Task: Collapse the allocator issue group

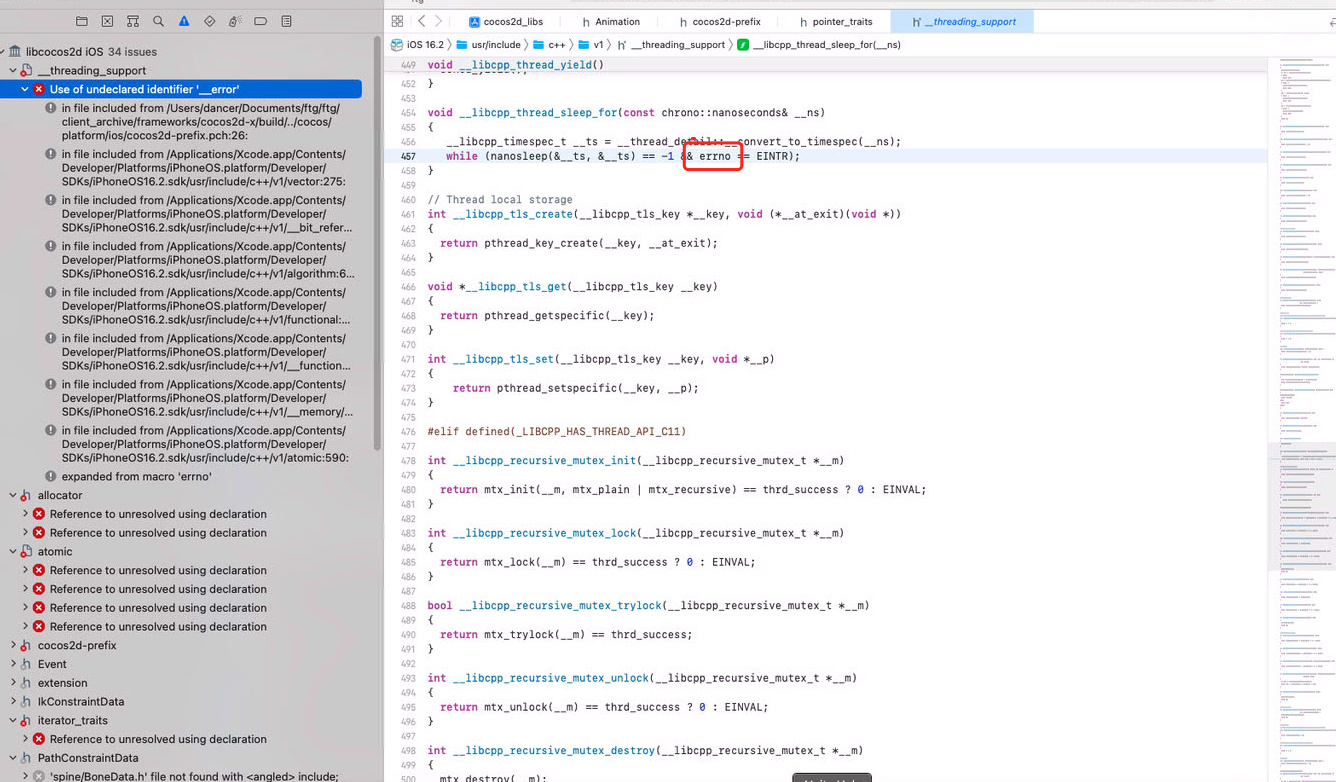Action: pyautogui.click(x=13, y=496)
